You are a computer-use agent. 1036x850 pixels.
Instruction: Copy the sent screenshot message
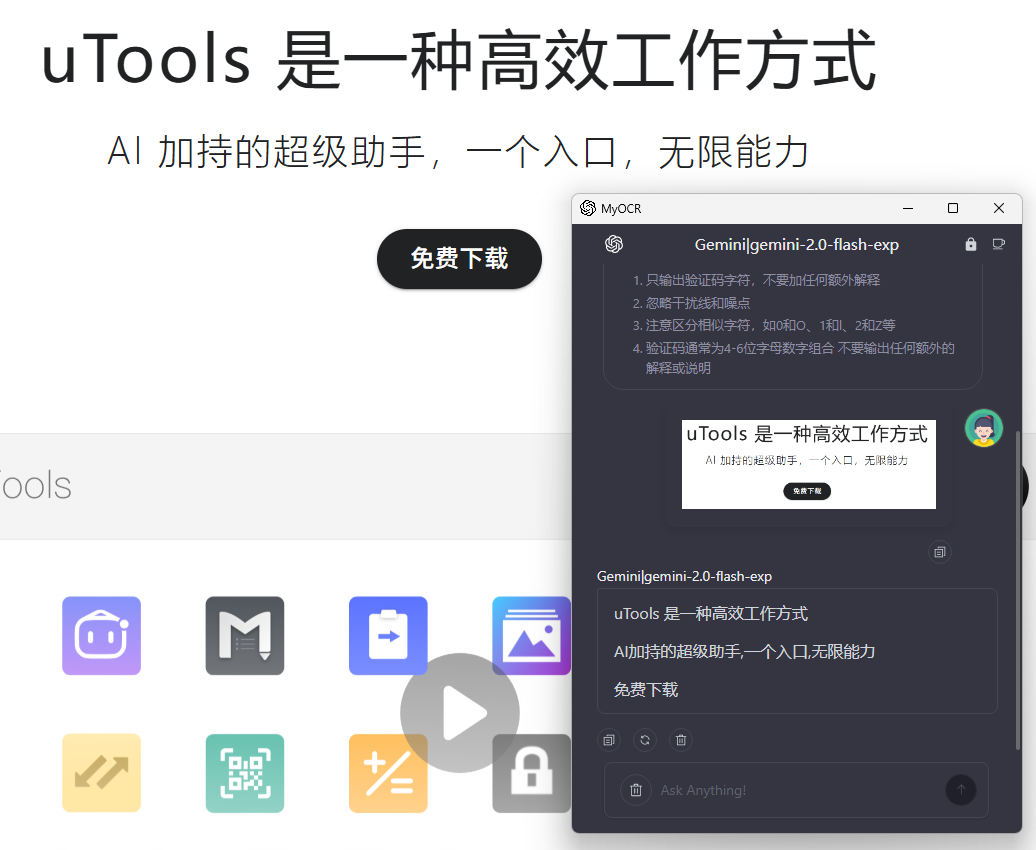click(x=940, y=552)
